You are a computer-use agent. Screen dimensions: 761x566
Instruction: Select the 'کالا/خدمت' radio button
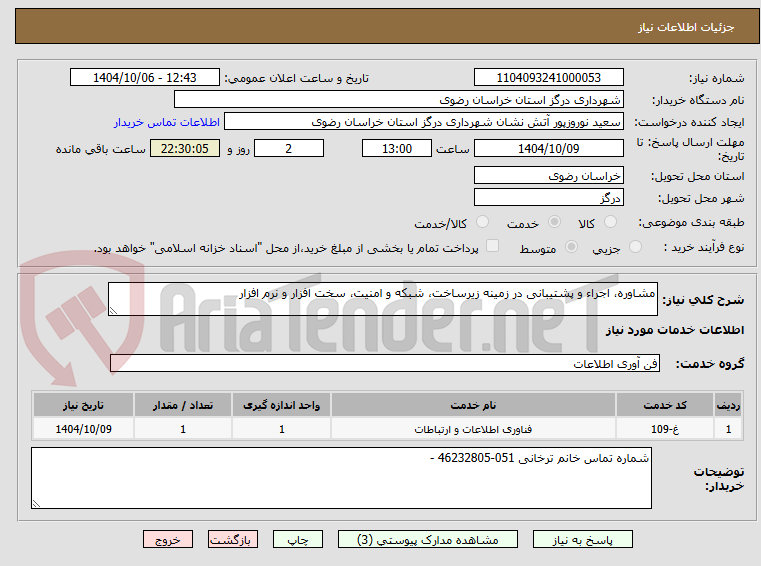[x=482, y=222]
